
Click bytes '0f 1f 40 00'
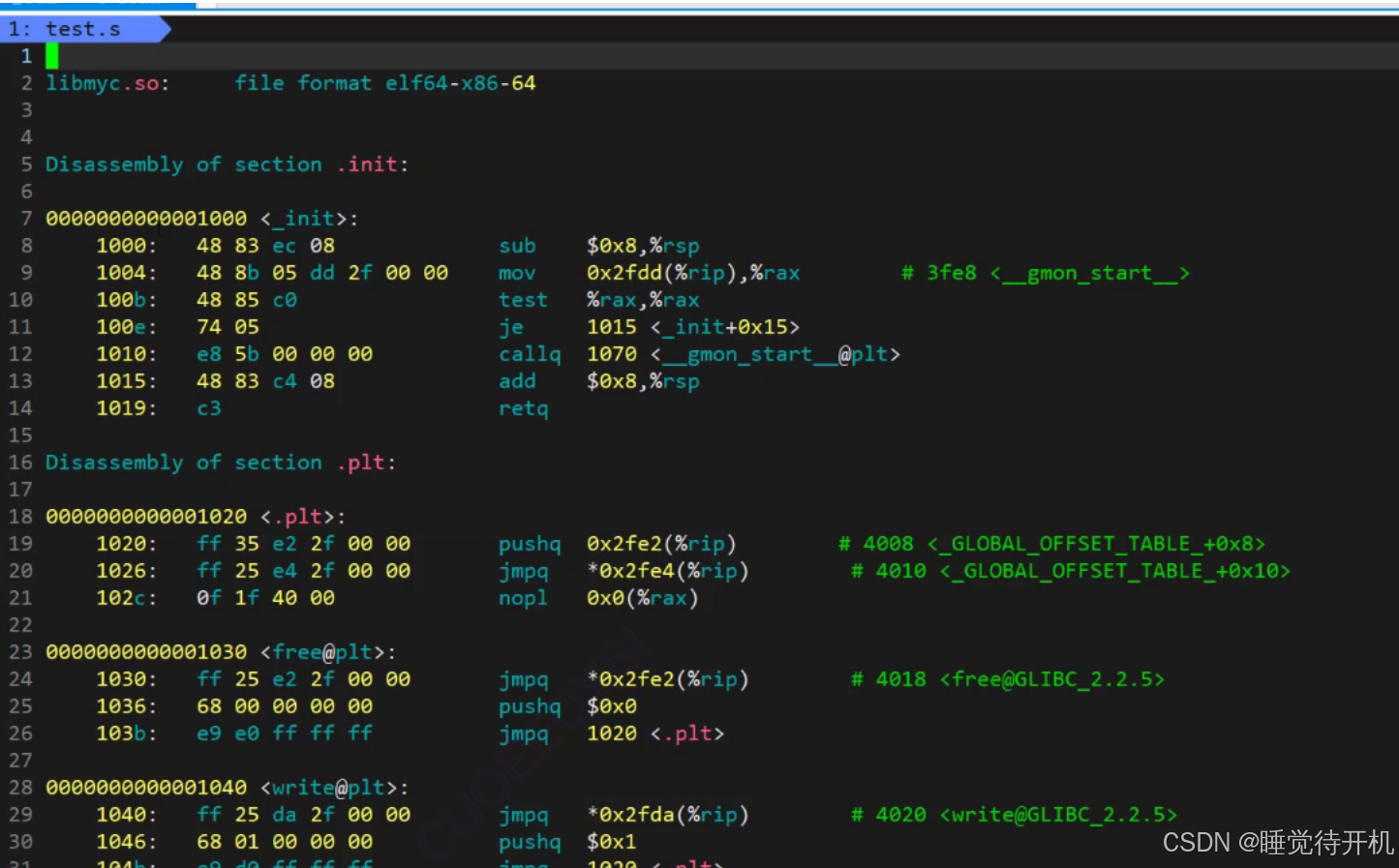click(x=265, y=598)
